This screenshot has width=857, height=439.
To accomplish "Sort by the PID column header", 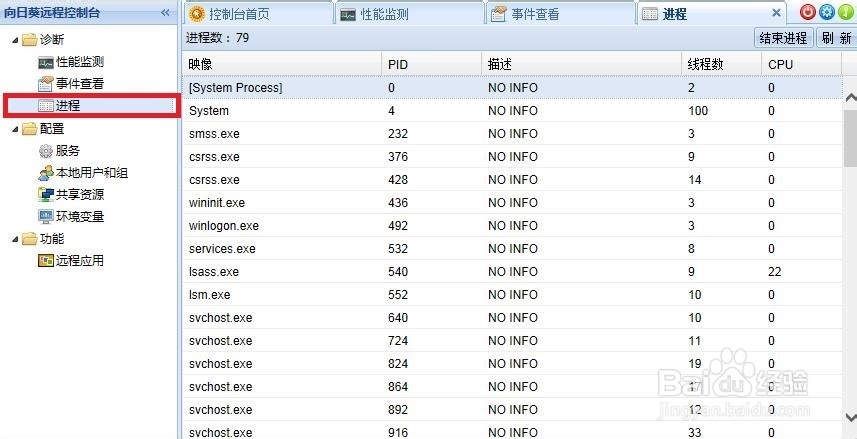I will click(431, 65).
